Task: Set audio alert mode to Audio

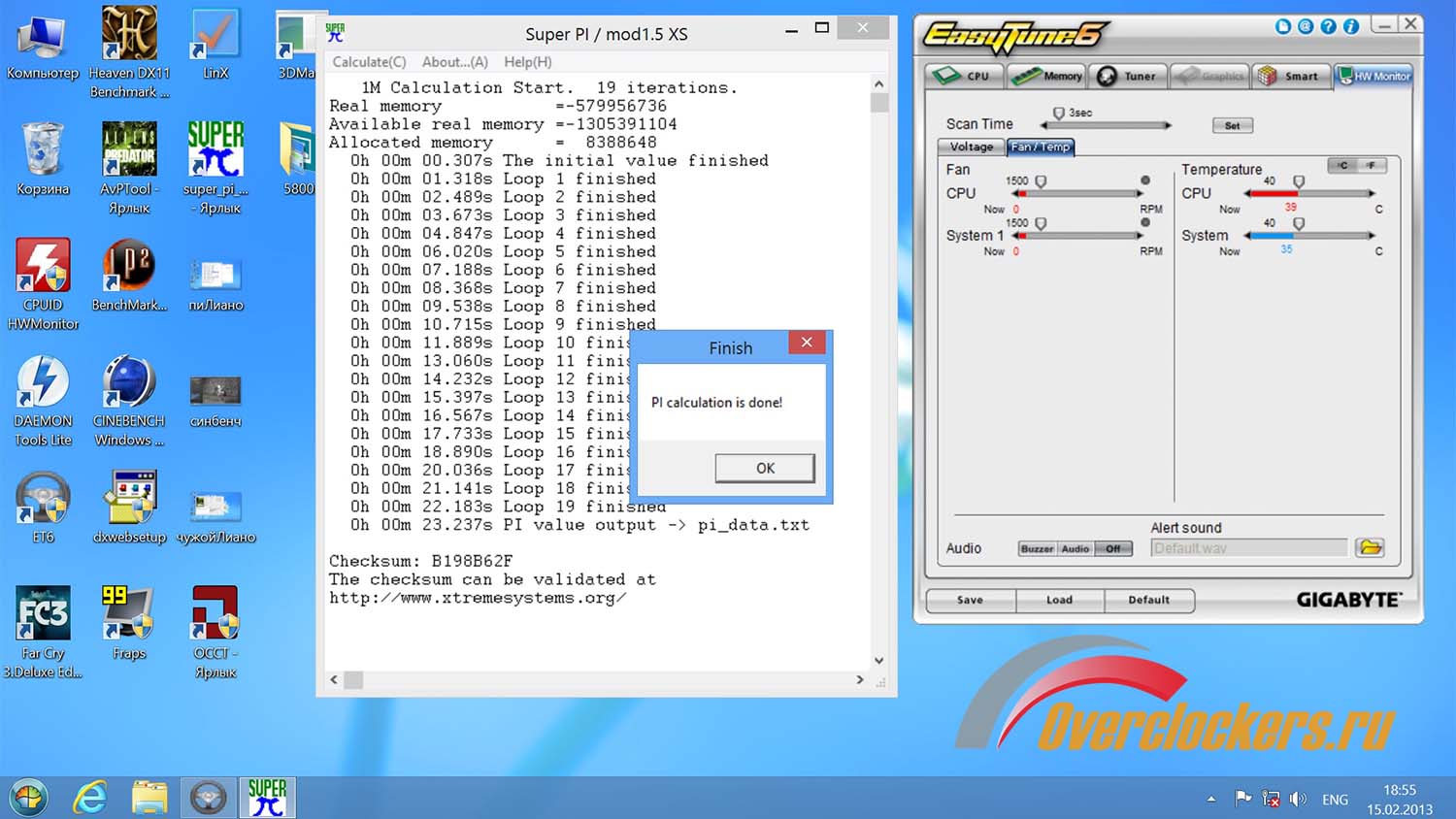Action: pos(1075,548)
